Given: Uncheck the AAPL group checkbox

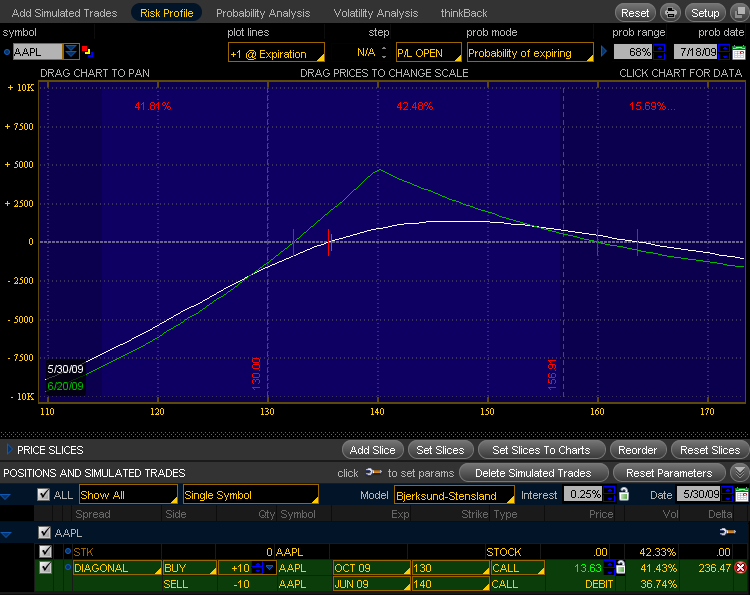Looking at the screenshot, I should (44, 533).
